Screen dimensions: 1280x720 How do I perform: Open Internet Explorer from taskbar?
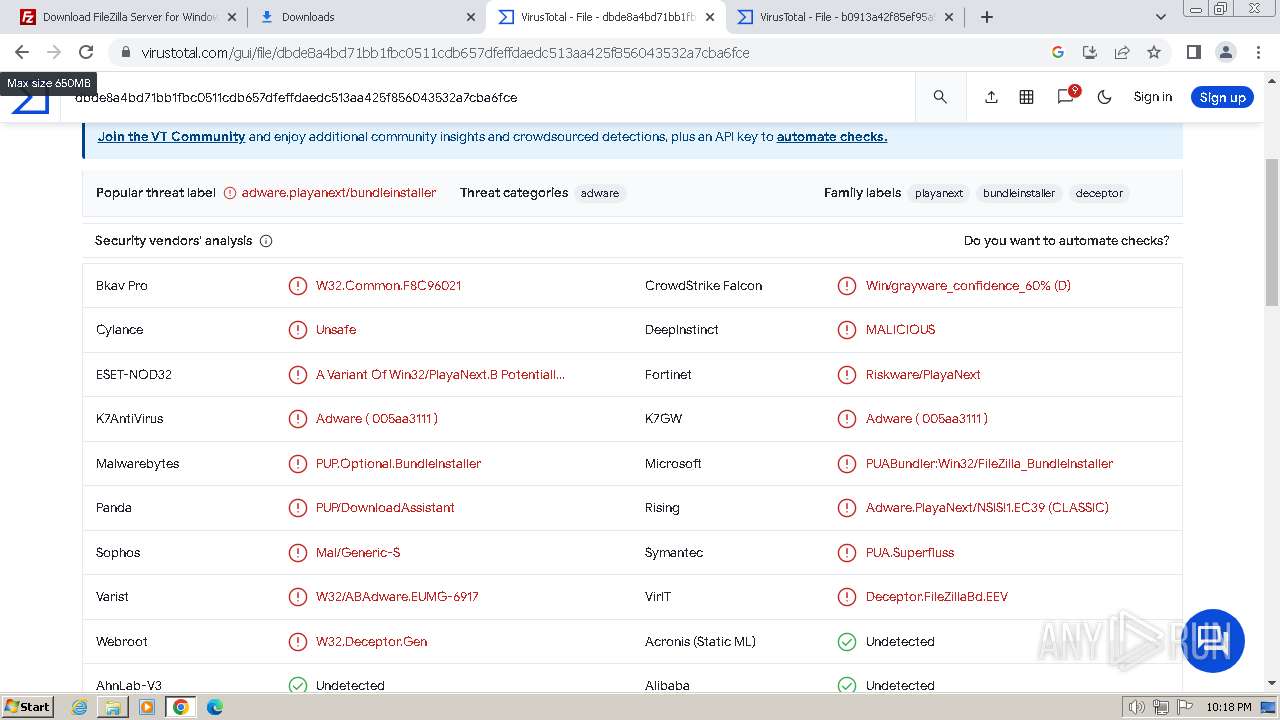pyautogui.click(x=80, y=707)
